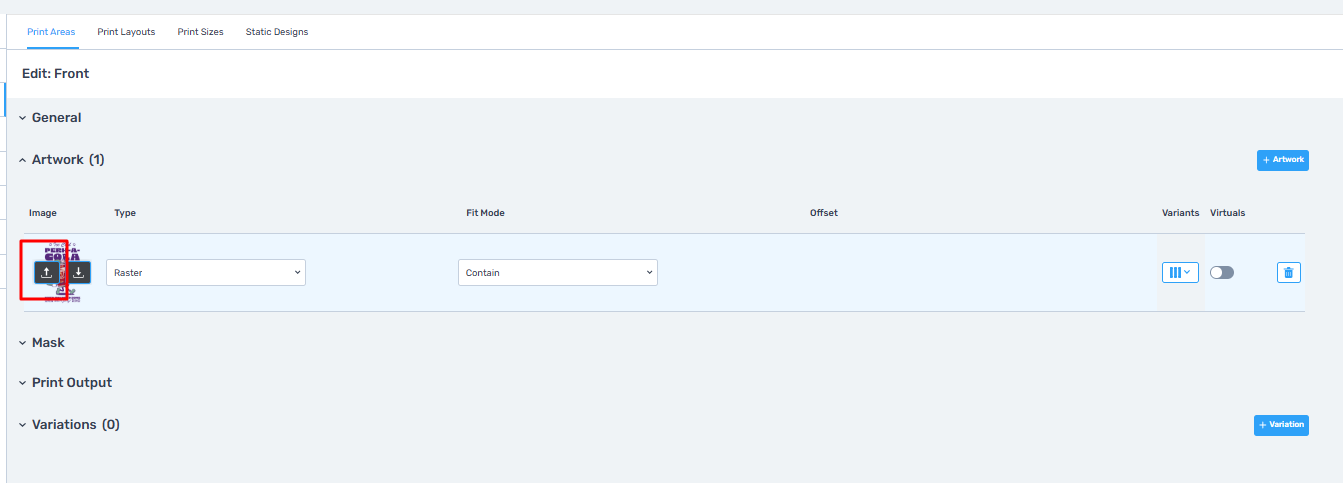Image resolution: width=1343 pixels, height=483 pixels.
Task: Select the Print Areas tab
Action: click(x=51, y=32)
